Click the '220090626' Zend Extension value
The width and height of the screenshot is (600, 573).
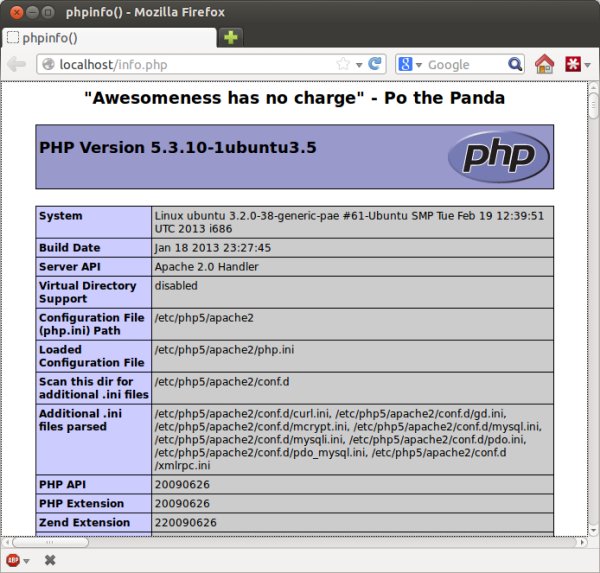click(186, 522)
